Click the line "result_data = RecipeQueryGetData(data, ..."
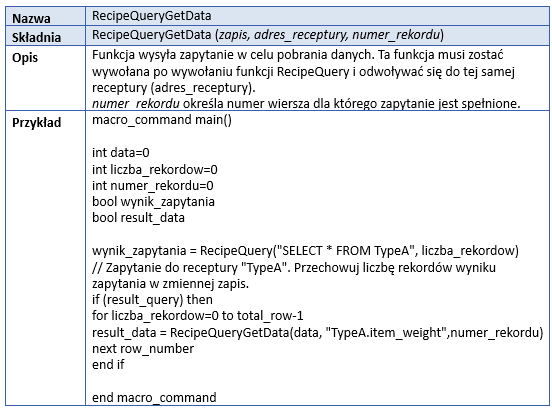This screenshot has width=552, height=411. (x=318, y=332)
